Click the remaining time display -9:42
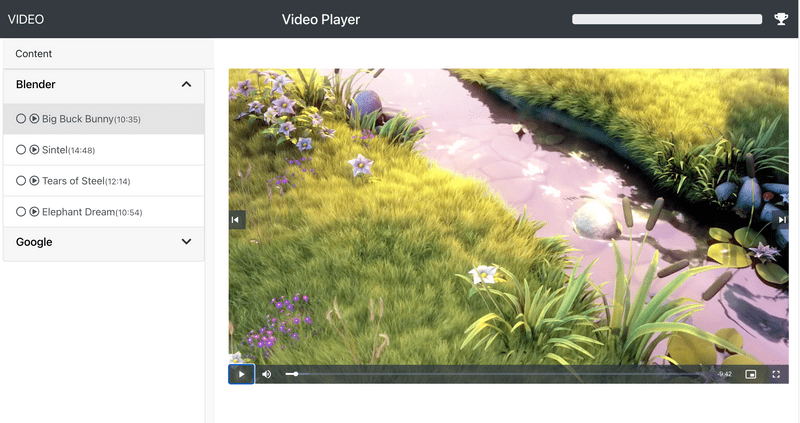Screen dimensions: 800x423 click(x=724, y=374)
